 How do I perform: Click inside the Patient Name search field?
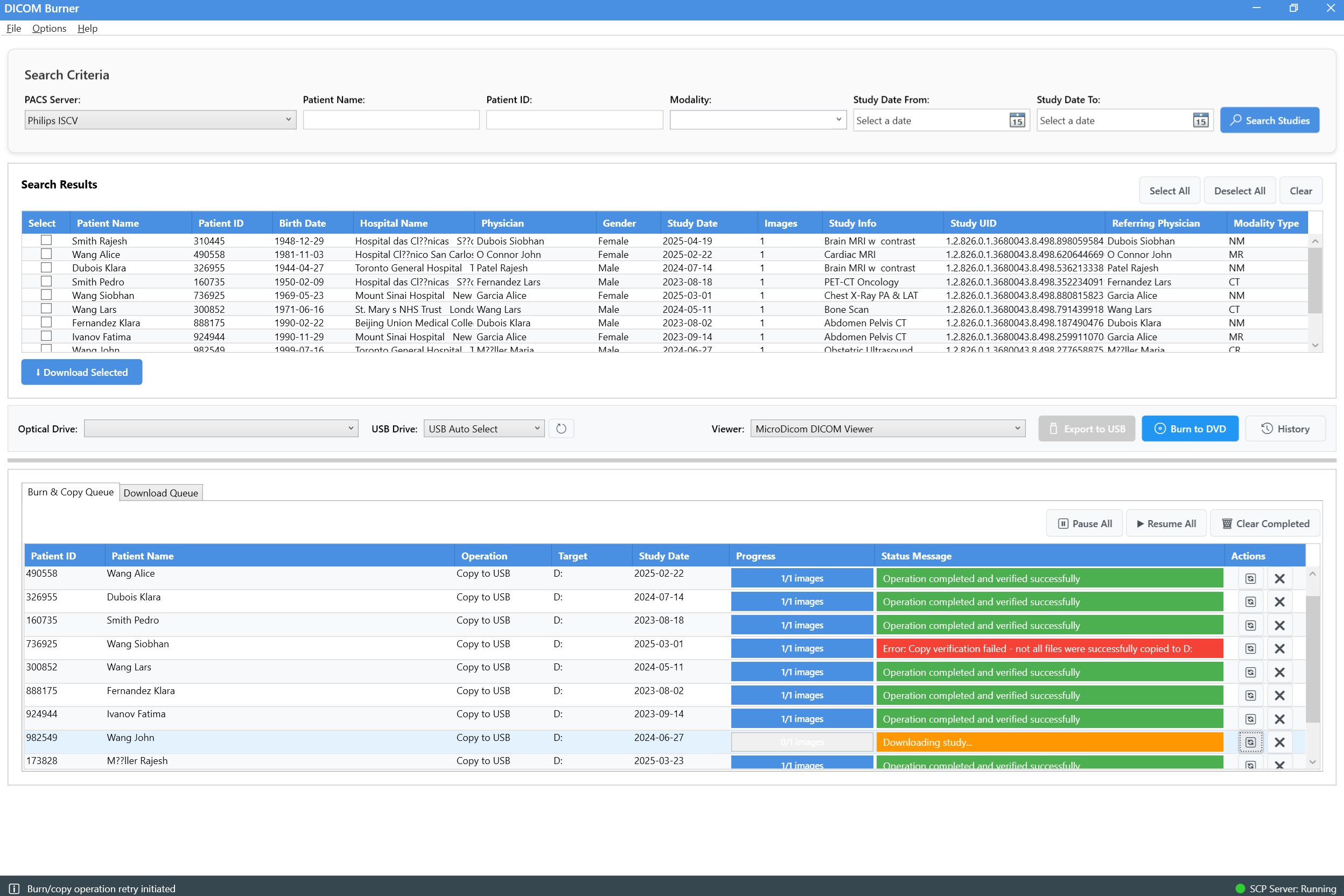click(391, 120)
